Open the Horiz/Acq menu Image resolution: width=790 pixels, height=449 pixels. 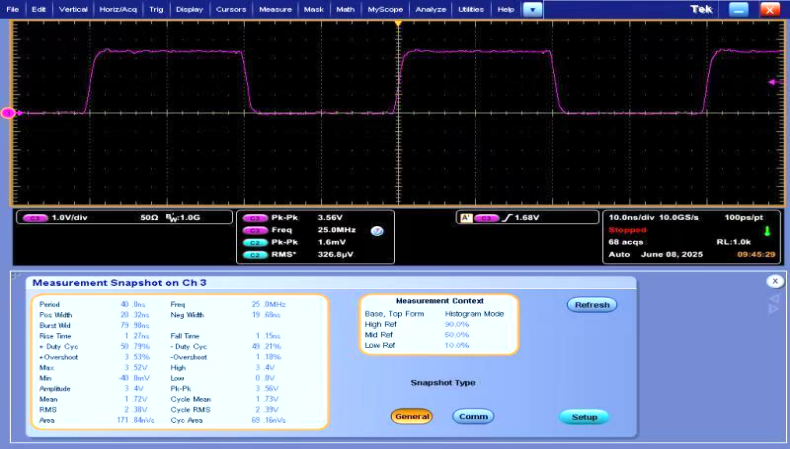118,9
